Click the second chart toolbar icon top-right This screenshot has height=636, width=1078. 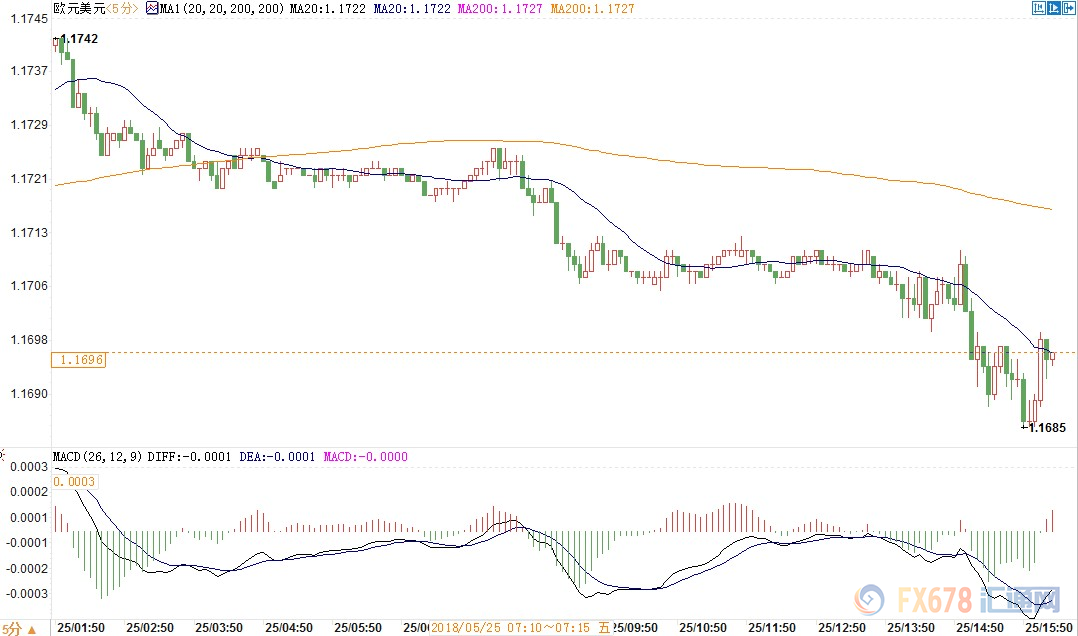(1053, 8)
